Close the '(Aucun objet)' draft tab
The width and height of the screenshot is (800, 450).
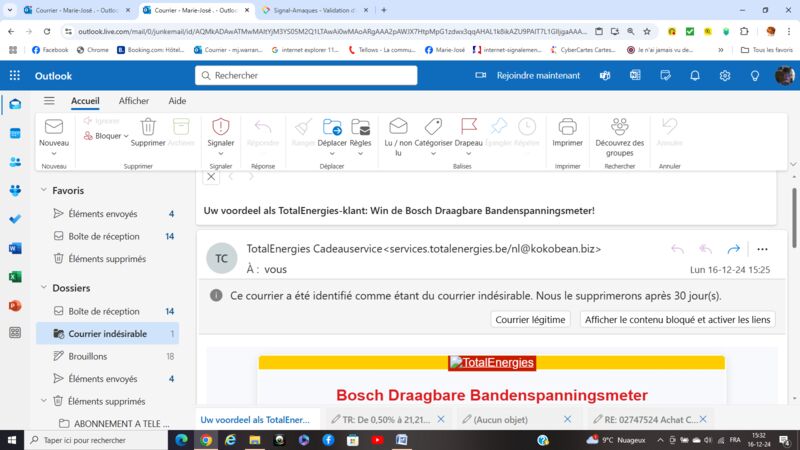click(x=567, y=419)
